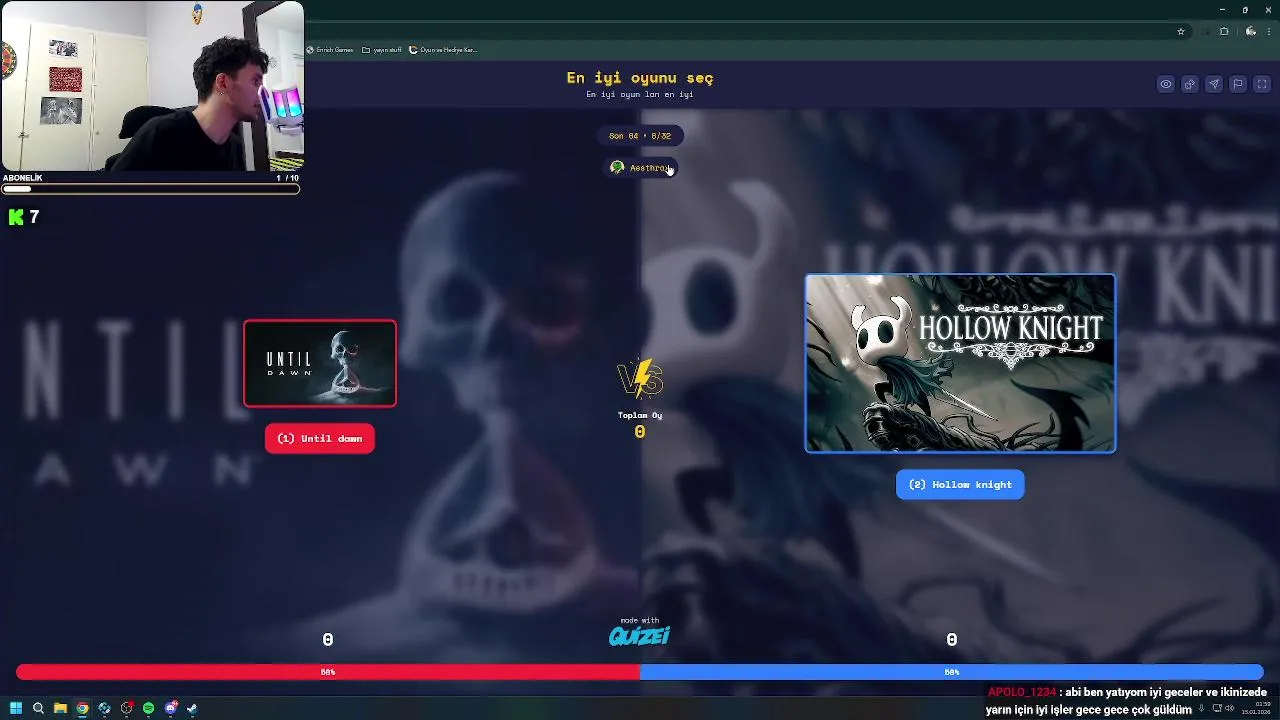1280x720 pixels.
Task: Bookmark this page with the star icon
Action: point(1181,31)
